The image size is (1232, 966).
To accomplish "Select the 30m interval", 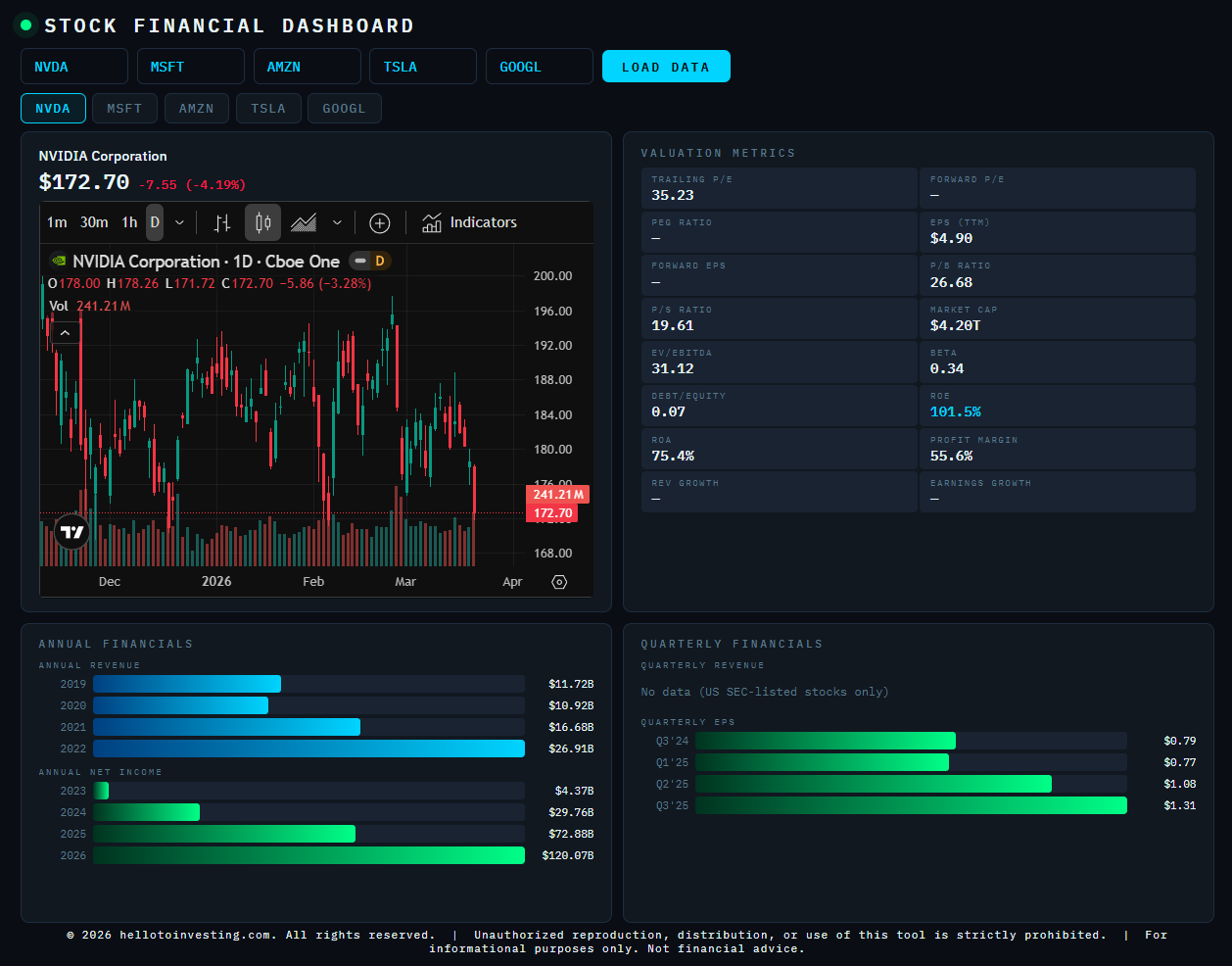I will coord(94,222).
